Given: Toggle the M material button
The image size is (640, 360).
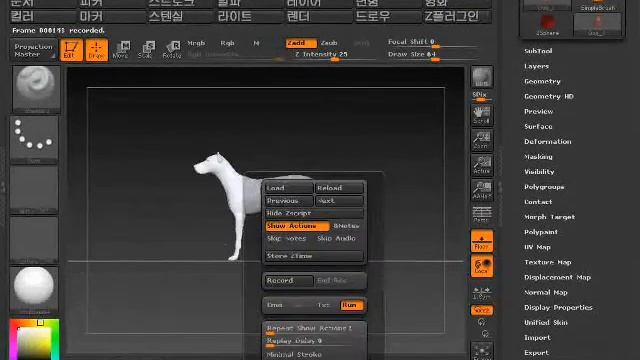Looking at the screenshot, I should click(256, 43).
